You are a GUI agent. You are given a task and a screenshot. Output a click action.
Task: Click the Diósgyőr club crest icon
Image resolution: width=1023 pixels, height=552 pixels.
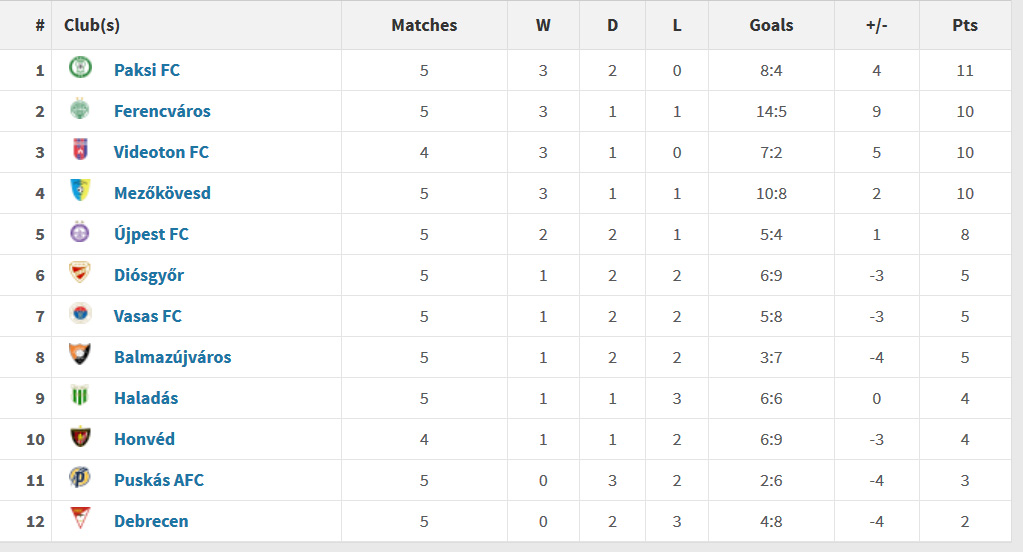point(80,273)
